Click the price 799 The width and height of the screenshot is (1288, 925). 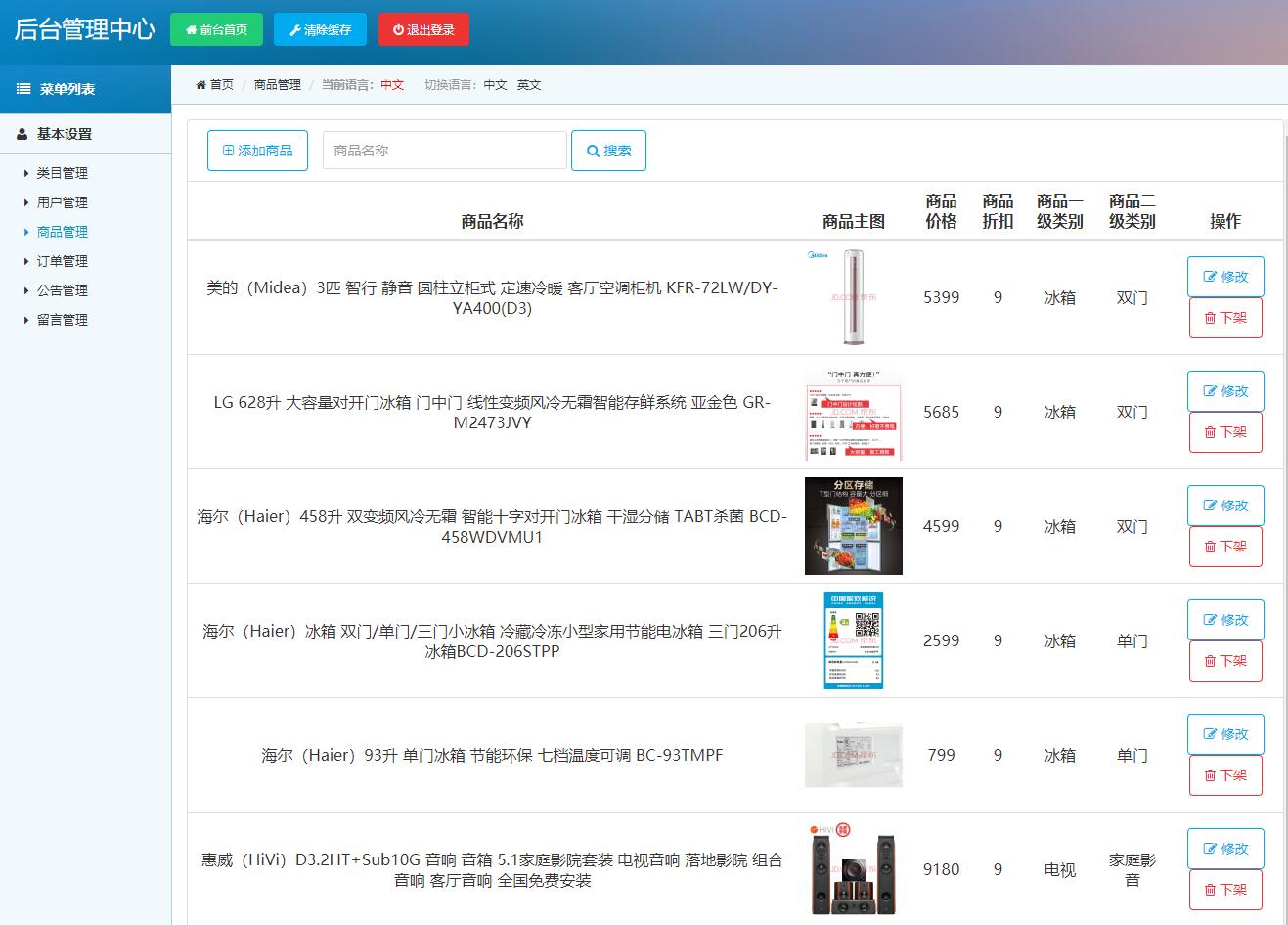tap(941, 755)
